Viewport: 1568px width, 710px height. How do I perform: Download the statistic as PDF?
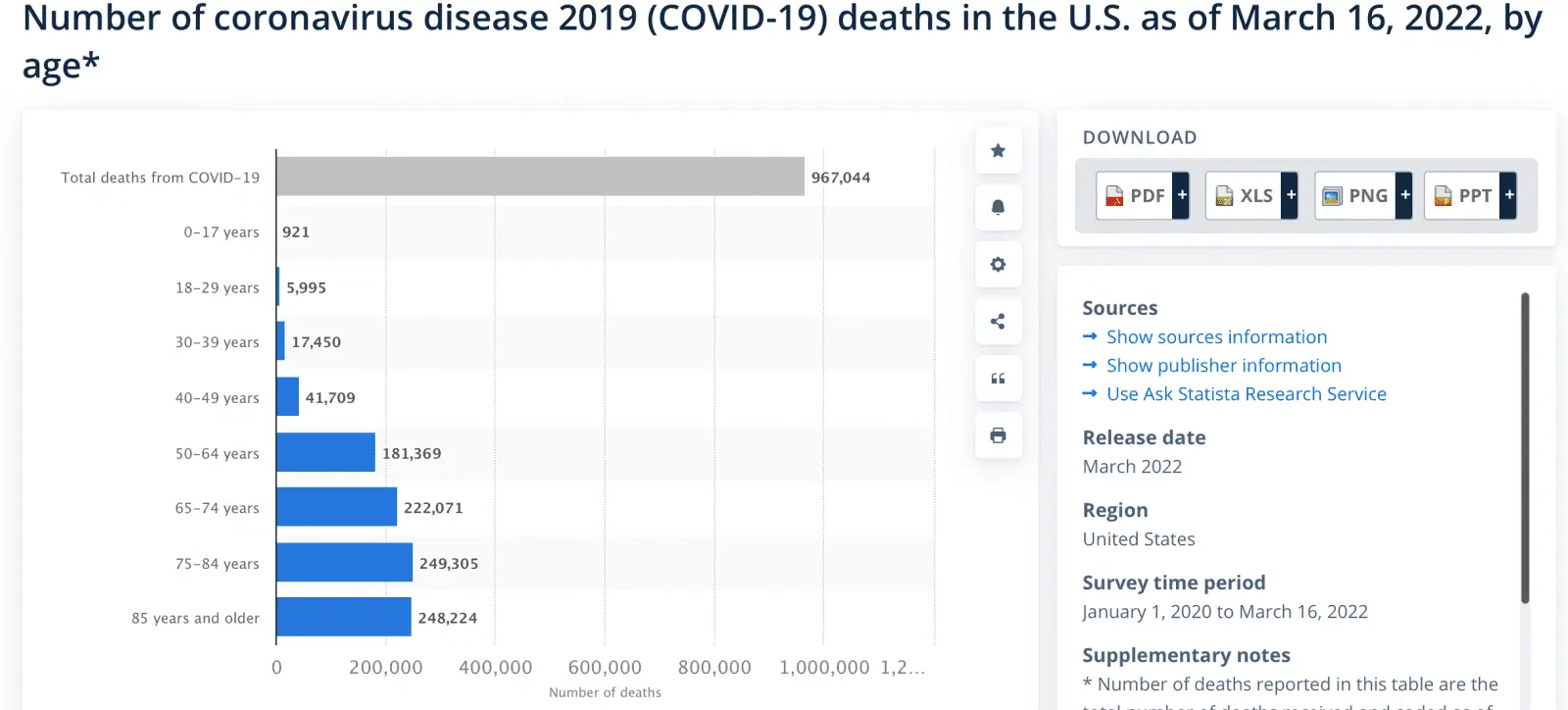(1136, 195)
